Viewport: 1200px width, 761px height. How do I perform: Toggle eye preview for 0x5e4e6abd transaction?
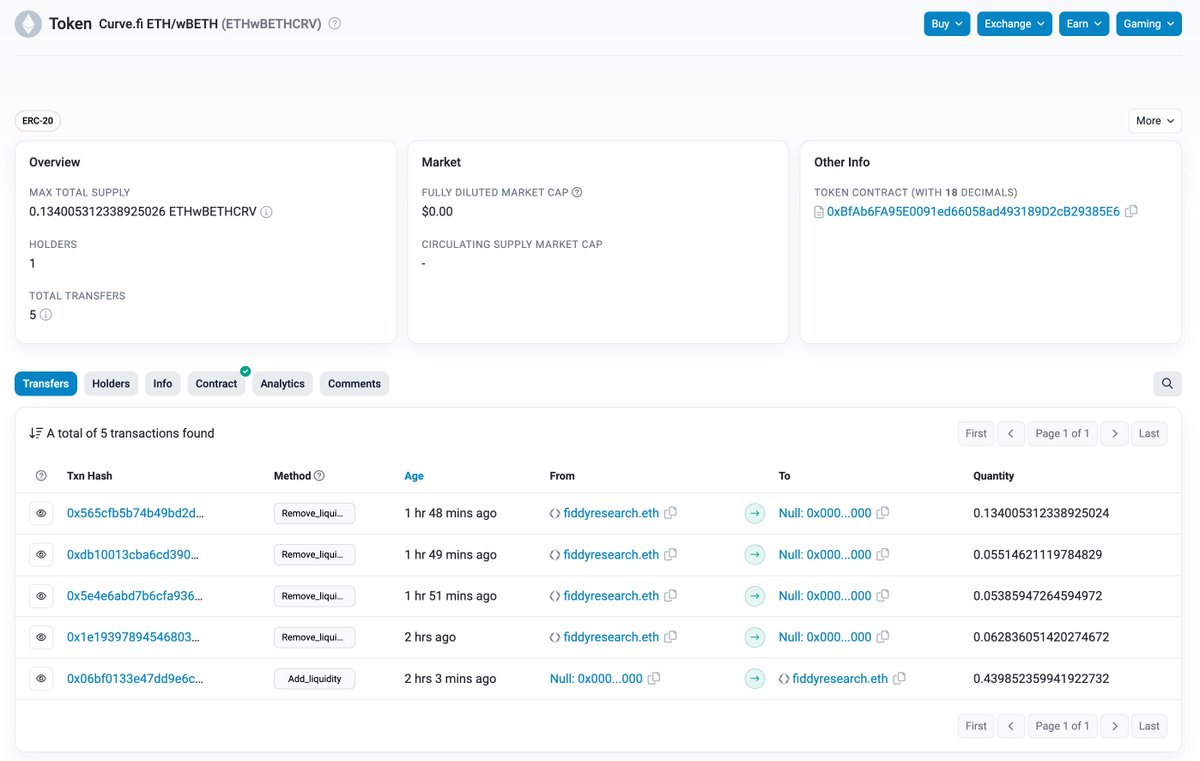tap(41, 596)
